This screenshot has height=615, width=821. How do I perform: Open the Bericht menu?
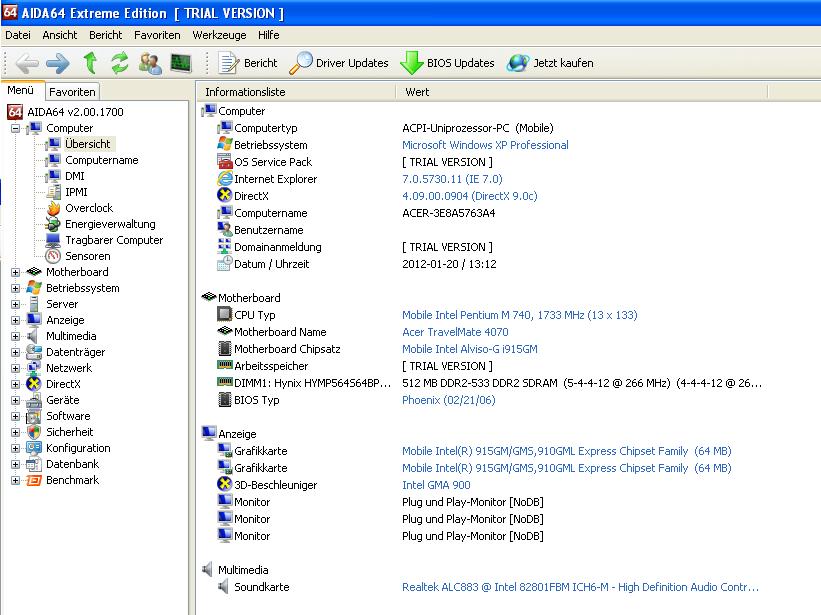click(x=105, y=35)
